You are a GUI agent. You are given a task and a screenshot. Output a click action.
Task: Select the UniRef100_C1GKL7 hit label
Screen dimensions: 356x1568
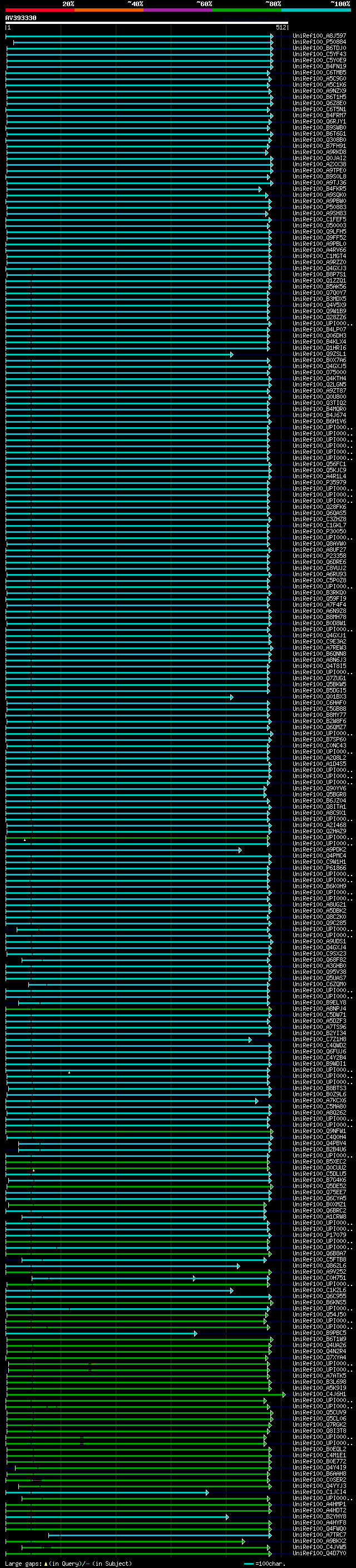(x=319, y=525)
